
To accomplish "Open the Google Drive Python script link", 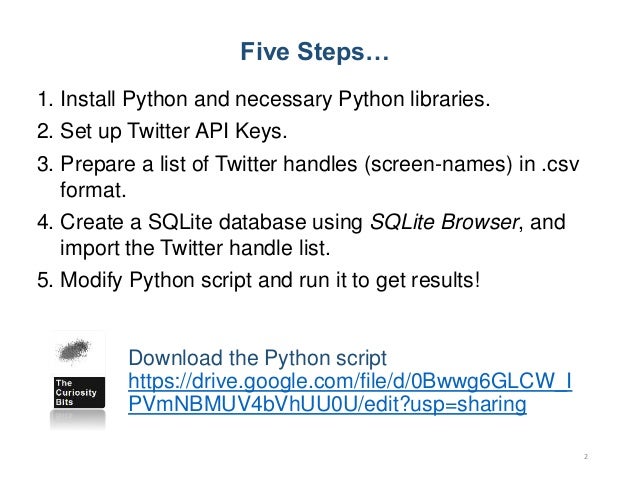I will [350, 393].
